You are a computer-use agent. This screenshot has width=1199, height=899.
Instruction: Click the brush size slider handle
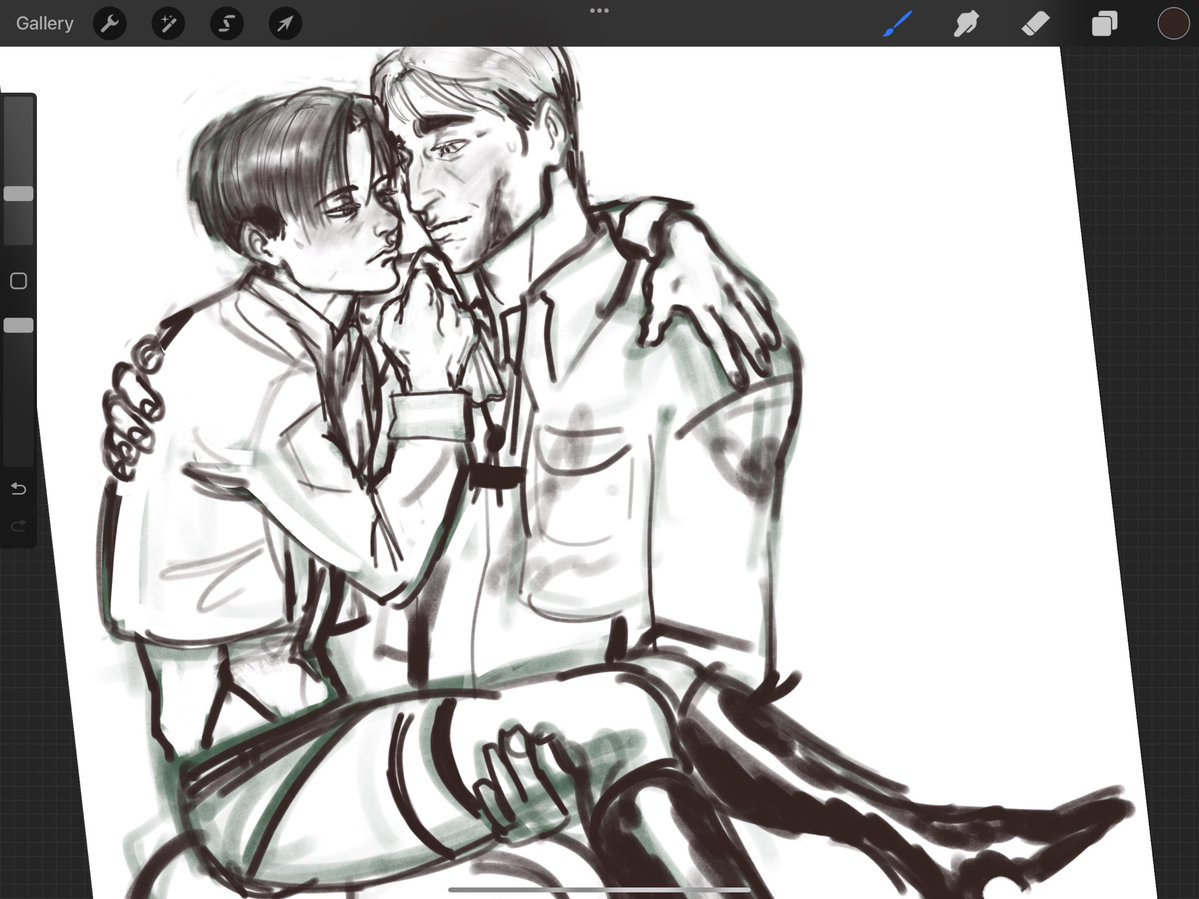(18, 193)
